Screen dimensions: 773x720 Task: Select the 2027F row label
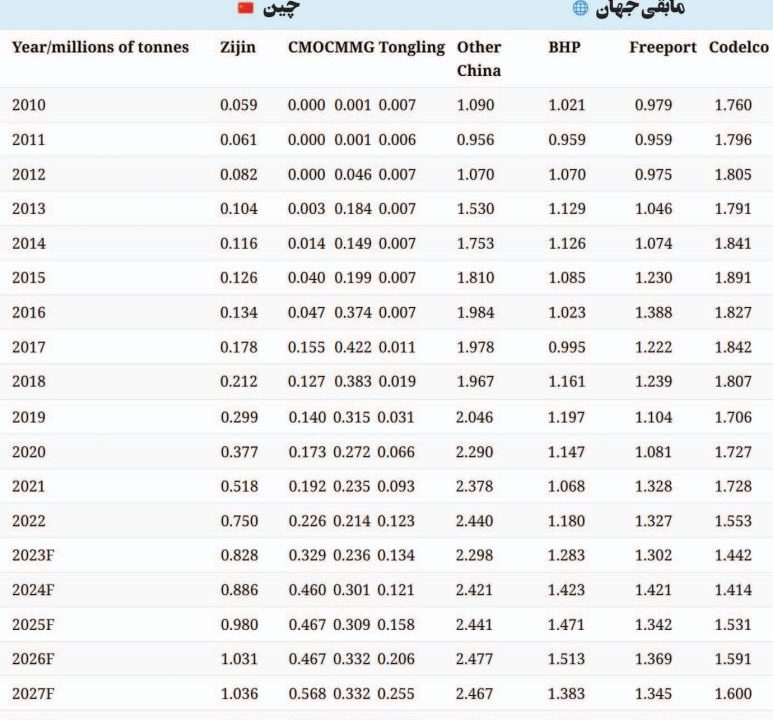pos(33,694)
